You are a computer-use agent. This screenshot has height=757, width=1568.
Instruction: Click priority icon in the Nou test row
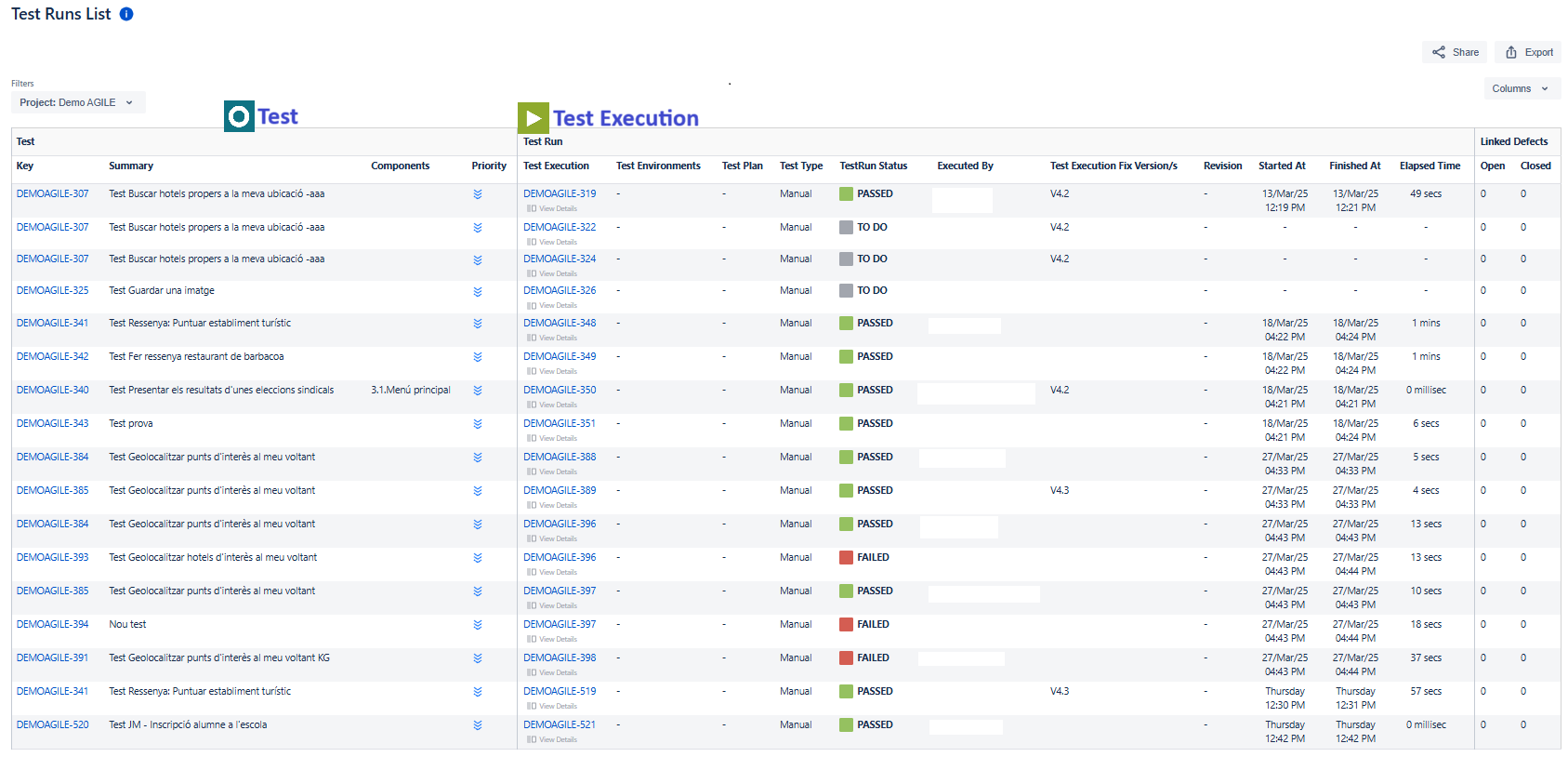coord(478,625)
